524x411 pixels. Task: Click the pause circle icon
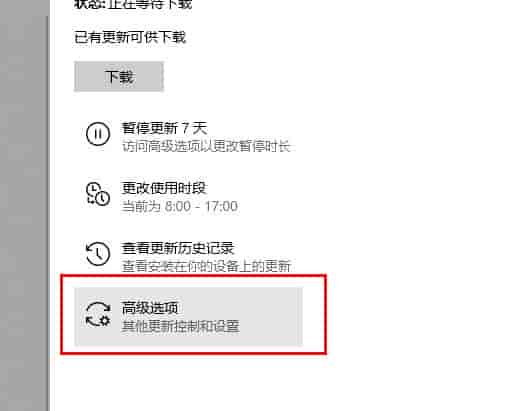click(98, 134)
